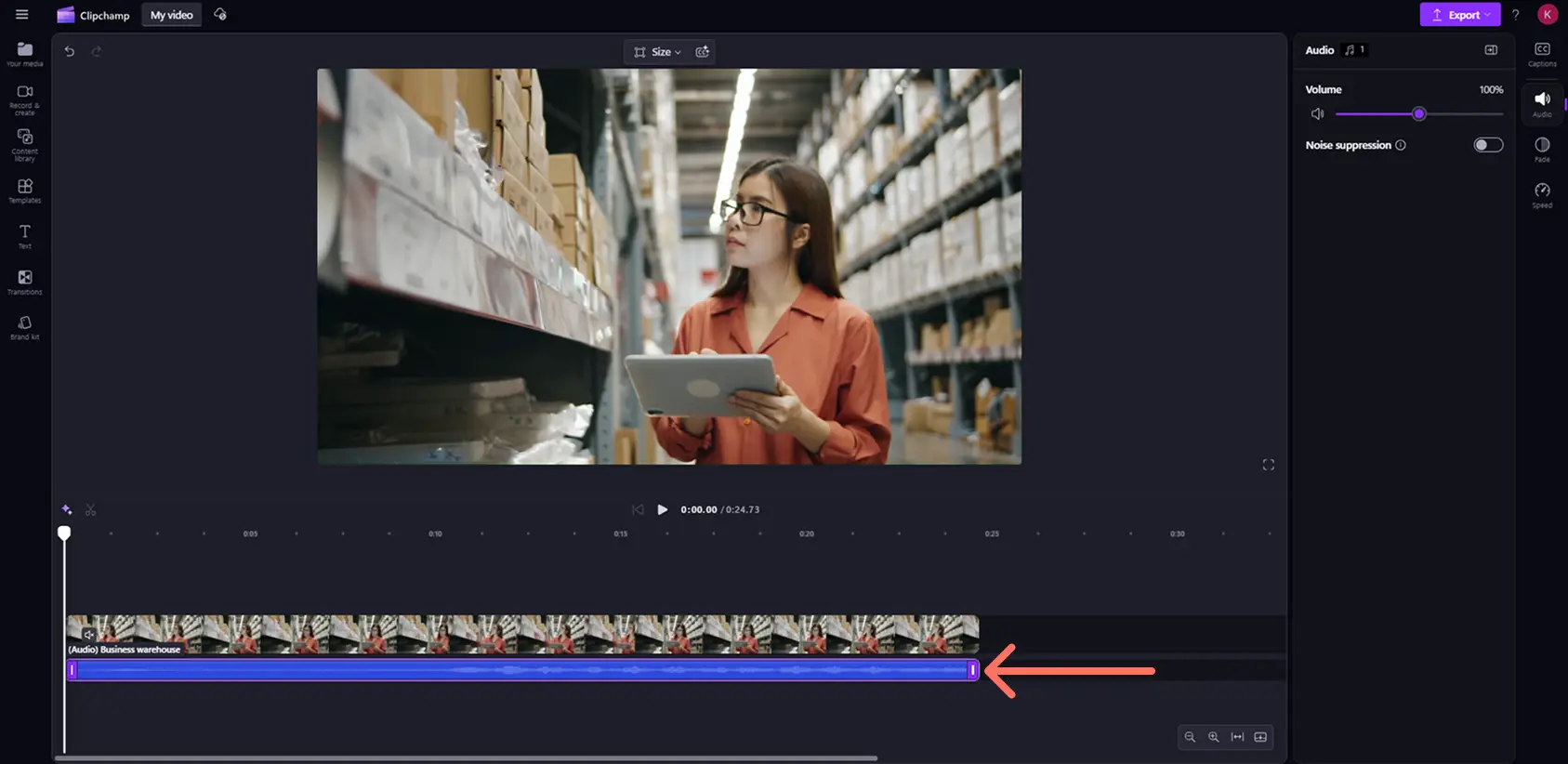Skip back to the start
The width and height of the screenshot is (1568, 764).
click(x=638, y=509)
